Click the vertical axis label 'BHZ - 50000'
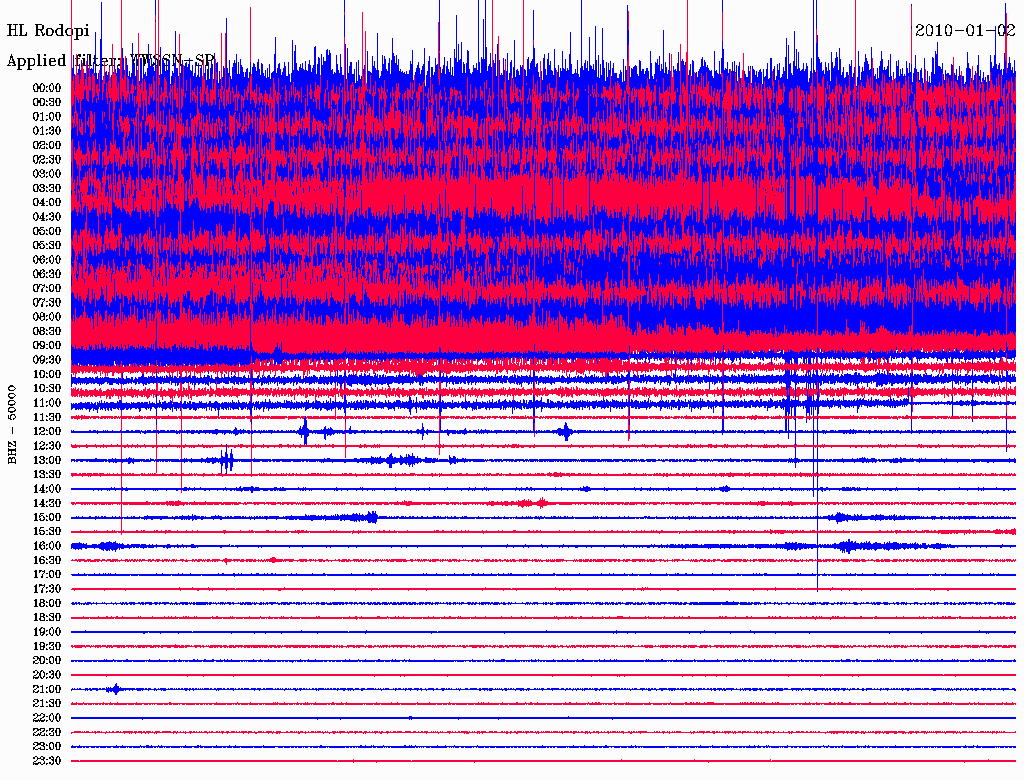The image size is (1024, 780). (x=12, y=425)
